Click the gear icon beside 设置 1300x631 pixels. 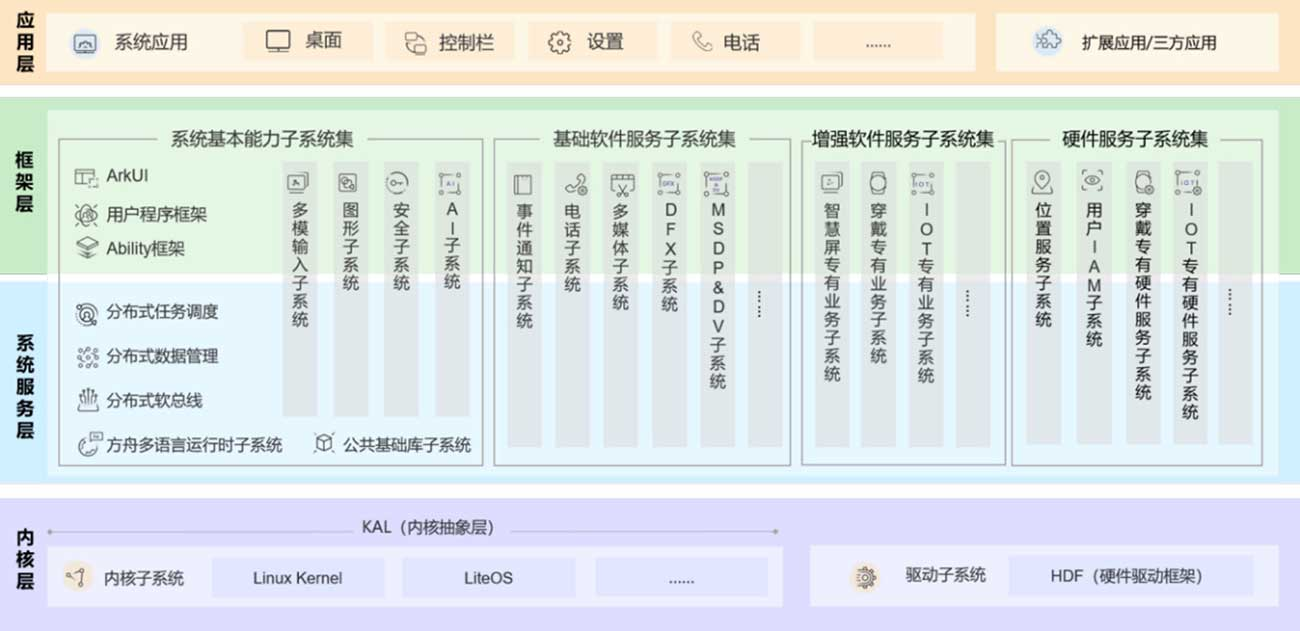point(559,43)
